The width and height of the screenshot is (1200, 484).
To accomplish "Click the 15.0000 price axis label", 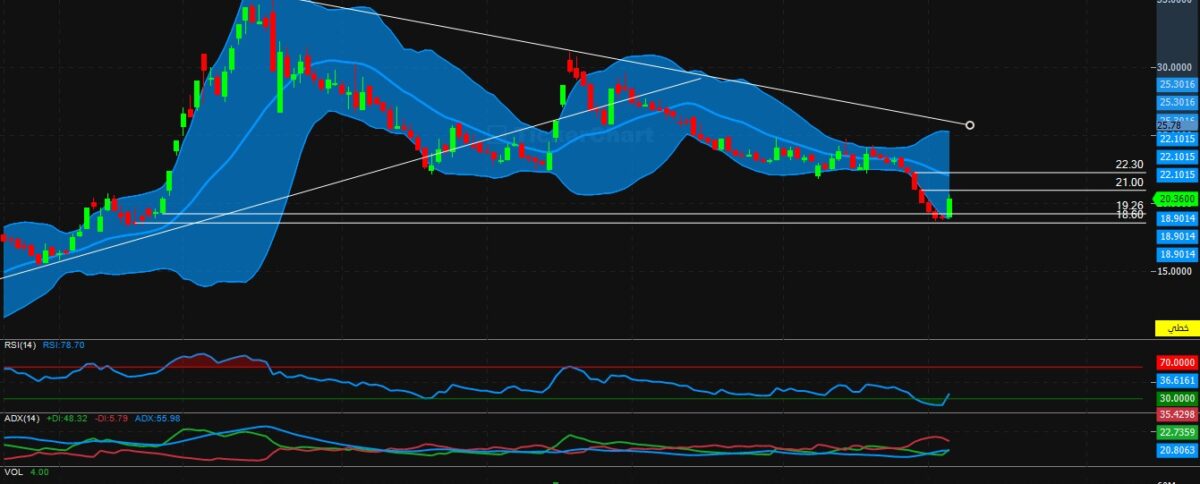I will coord(1176,271).
